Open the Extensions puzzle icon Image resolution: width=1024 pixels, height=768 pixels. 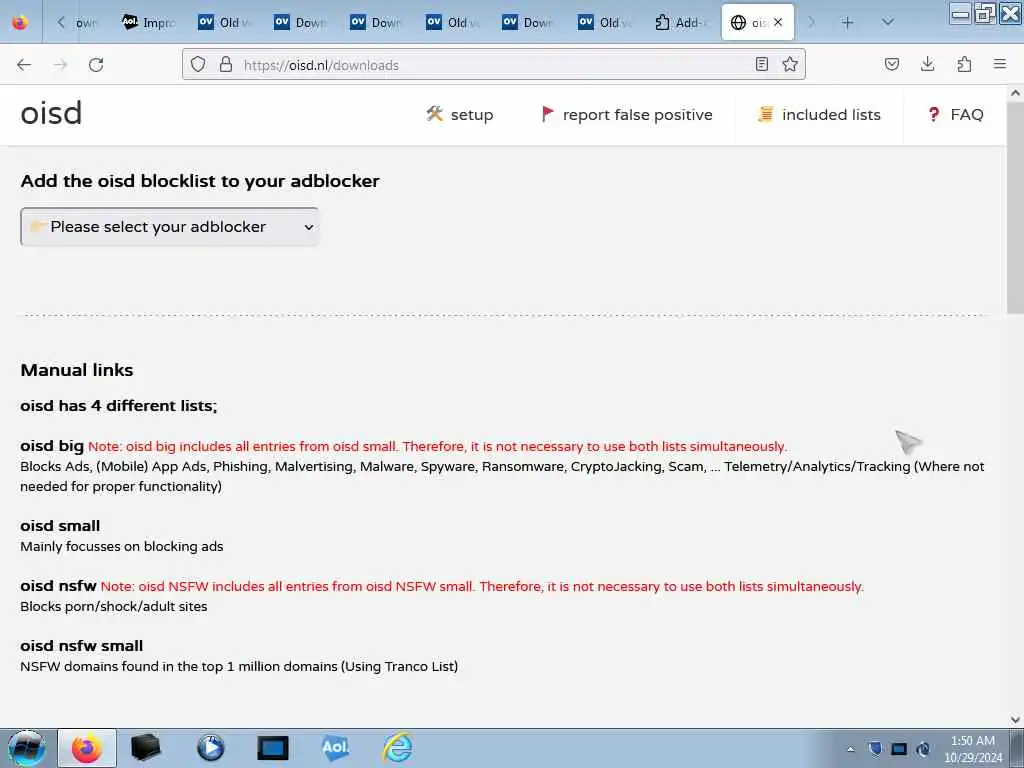(964, 64)
